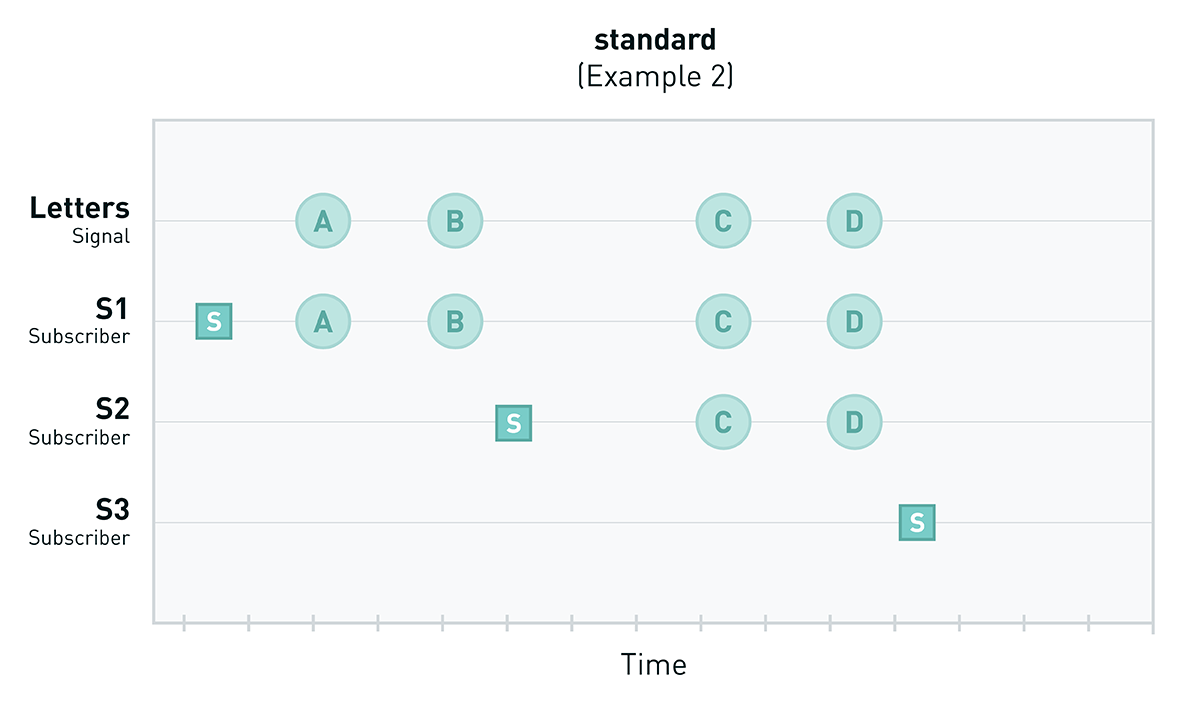Screen dimensions: 1180x710
Task: Click the S subscription square on the S2 row
Action: point(514,423)
